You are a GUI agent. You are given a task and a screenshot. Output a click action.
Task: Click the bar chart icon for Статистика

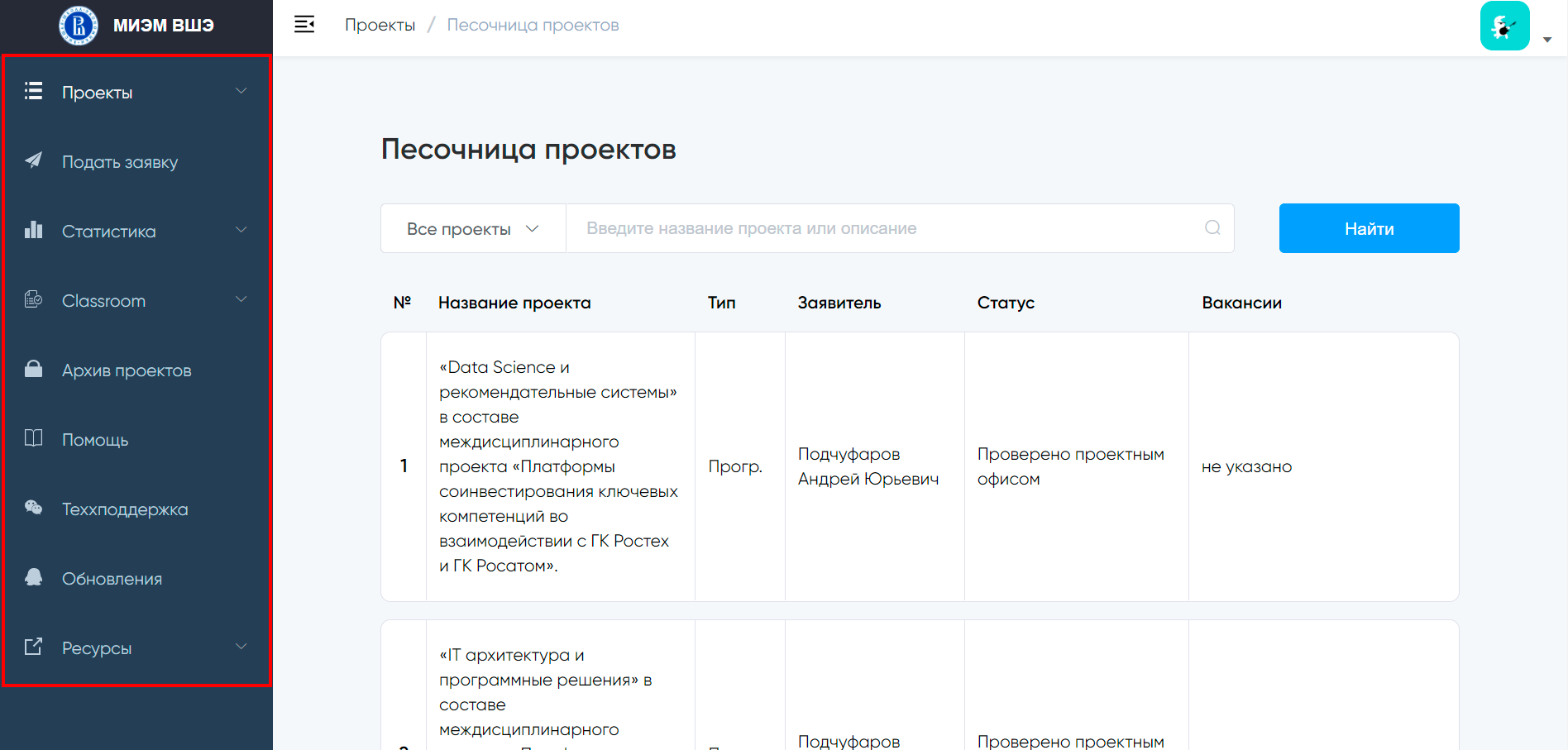pos(33,230)
